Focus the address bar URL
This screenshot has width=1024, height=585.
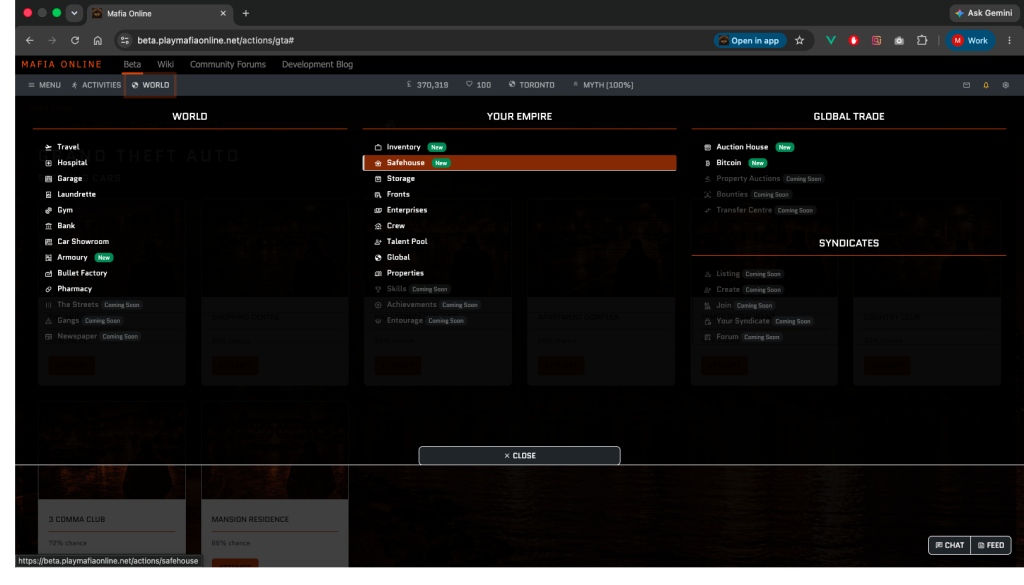(x=216, y=40)
